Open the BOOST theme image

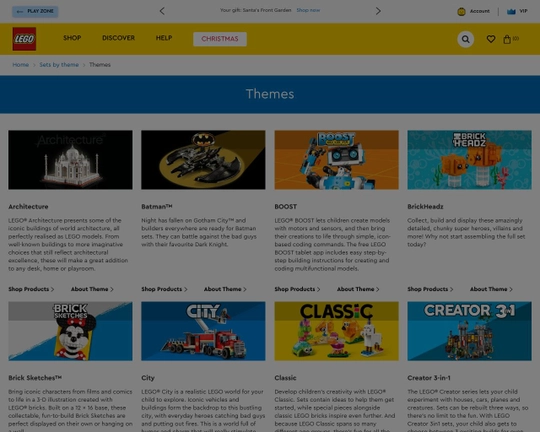click(x=336, y=160)
